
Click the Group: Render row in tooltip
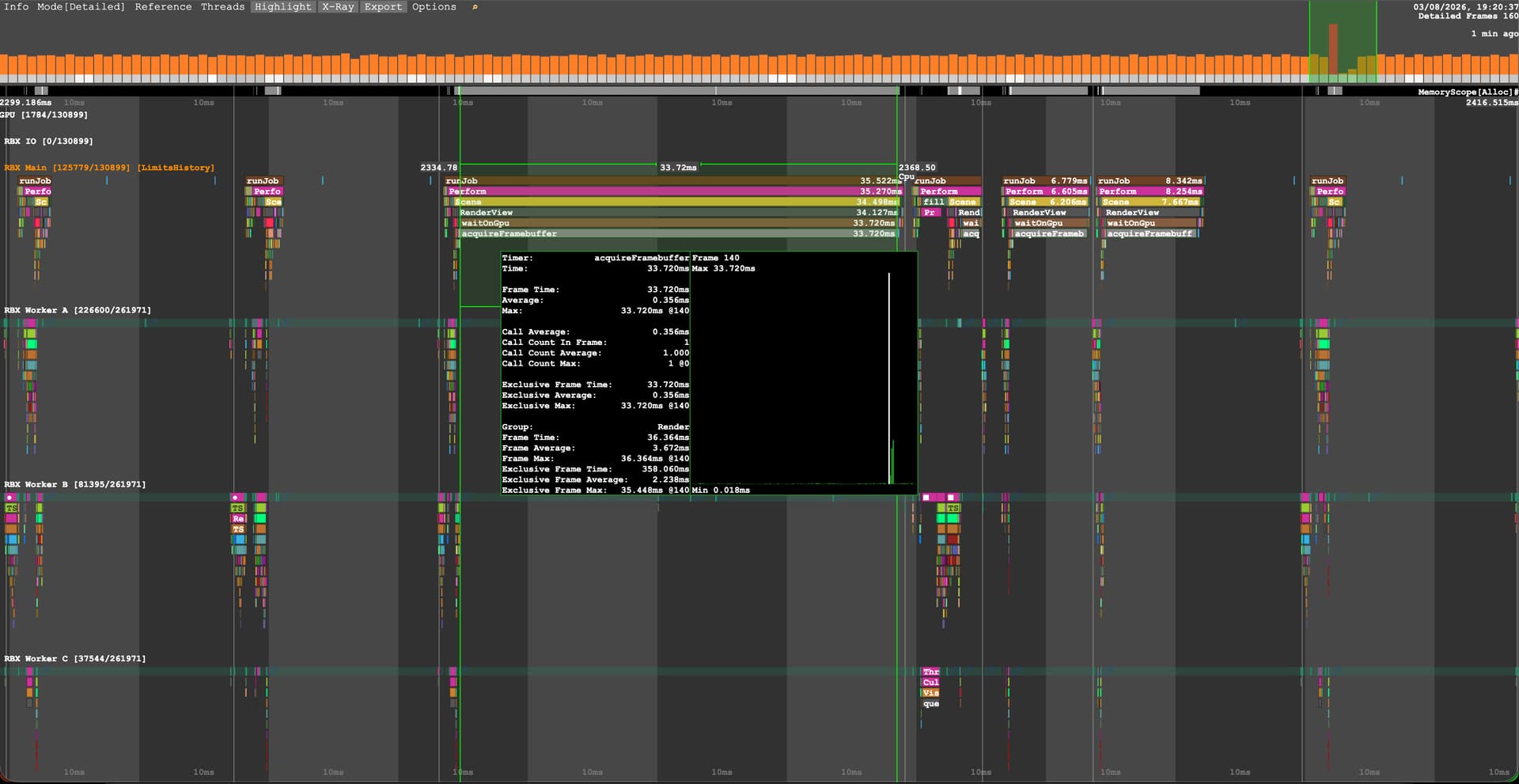tap(595, 426)
